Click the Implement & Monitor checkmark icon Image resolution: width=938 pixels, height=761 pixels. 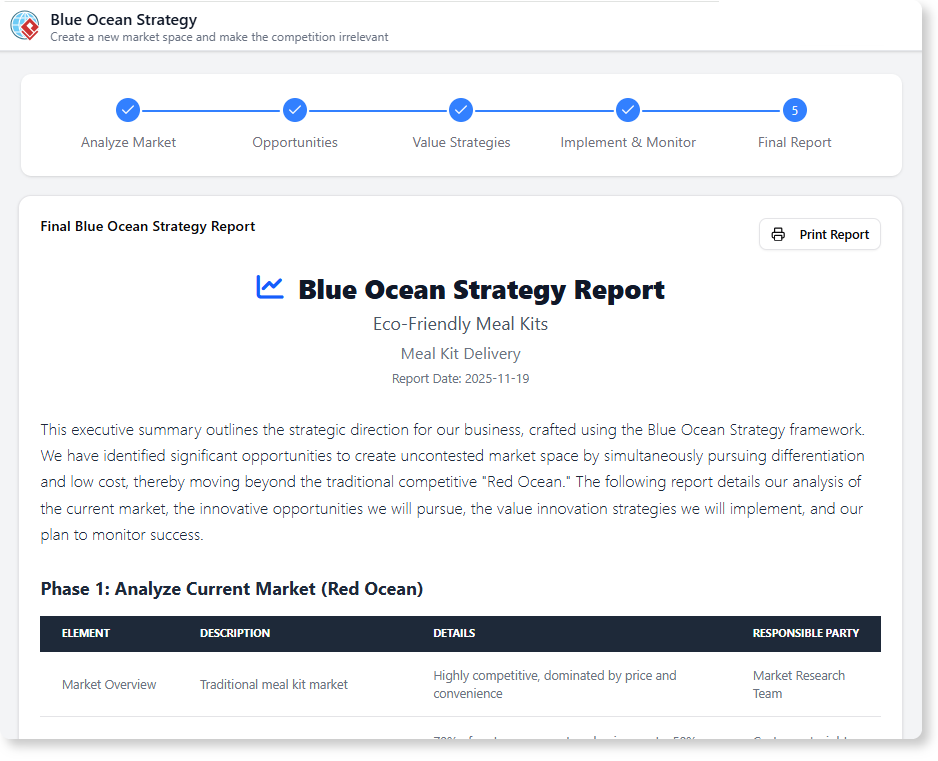pos(628,110)
